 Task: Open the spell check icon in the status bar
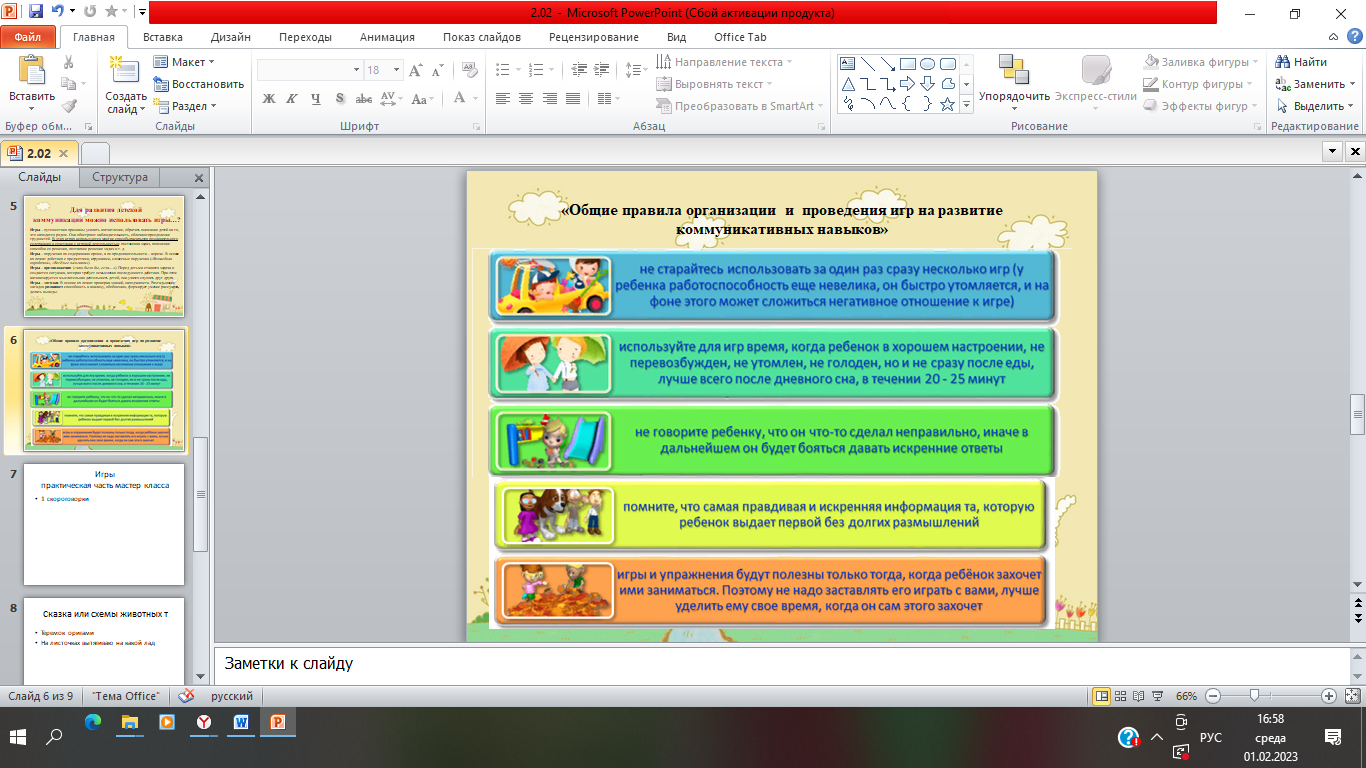[186, 696]
